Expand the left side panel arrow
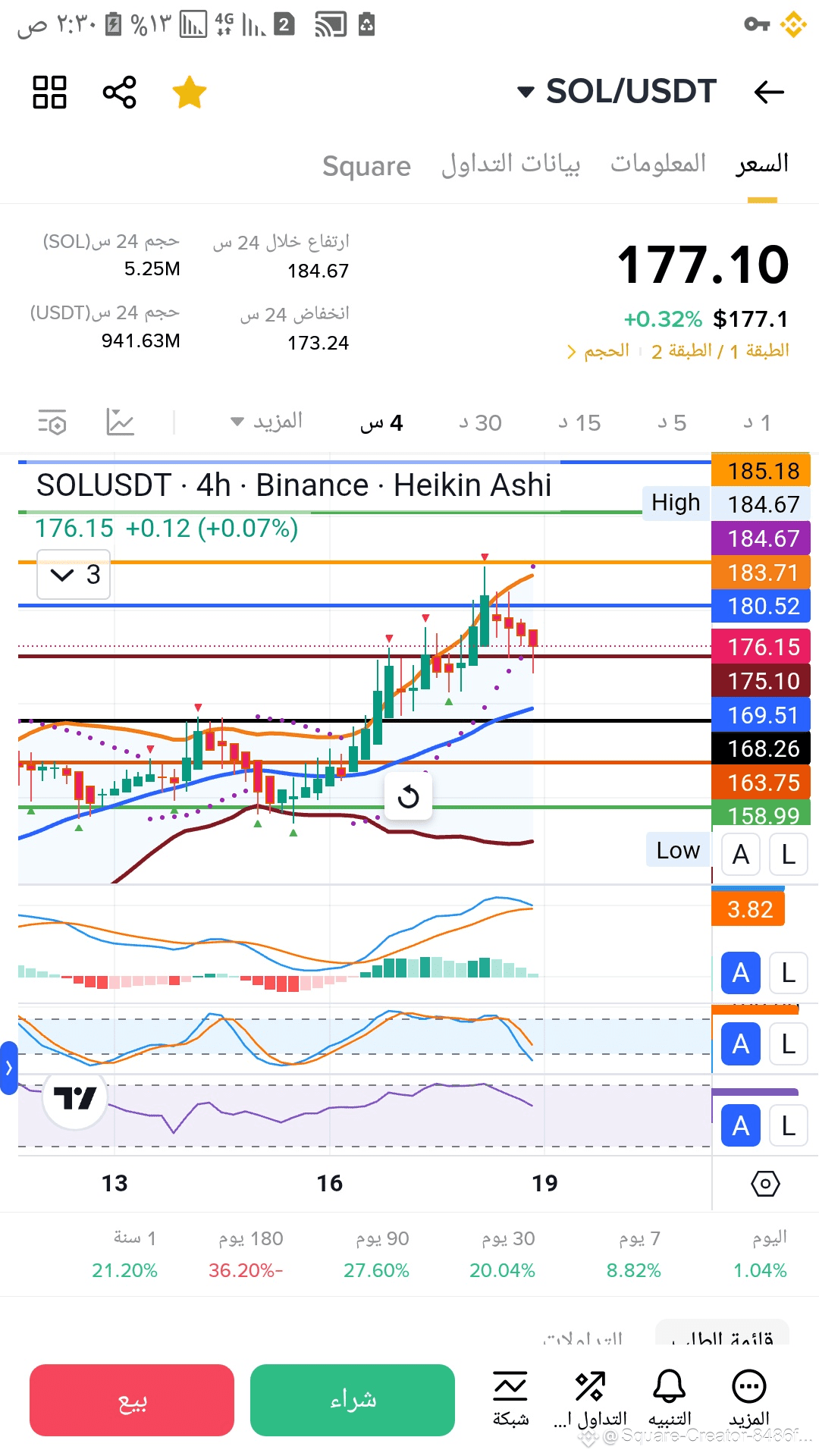The image size is (819, 1456). tap(8, 1068)
